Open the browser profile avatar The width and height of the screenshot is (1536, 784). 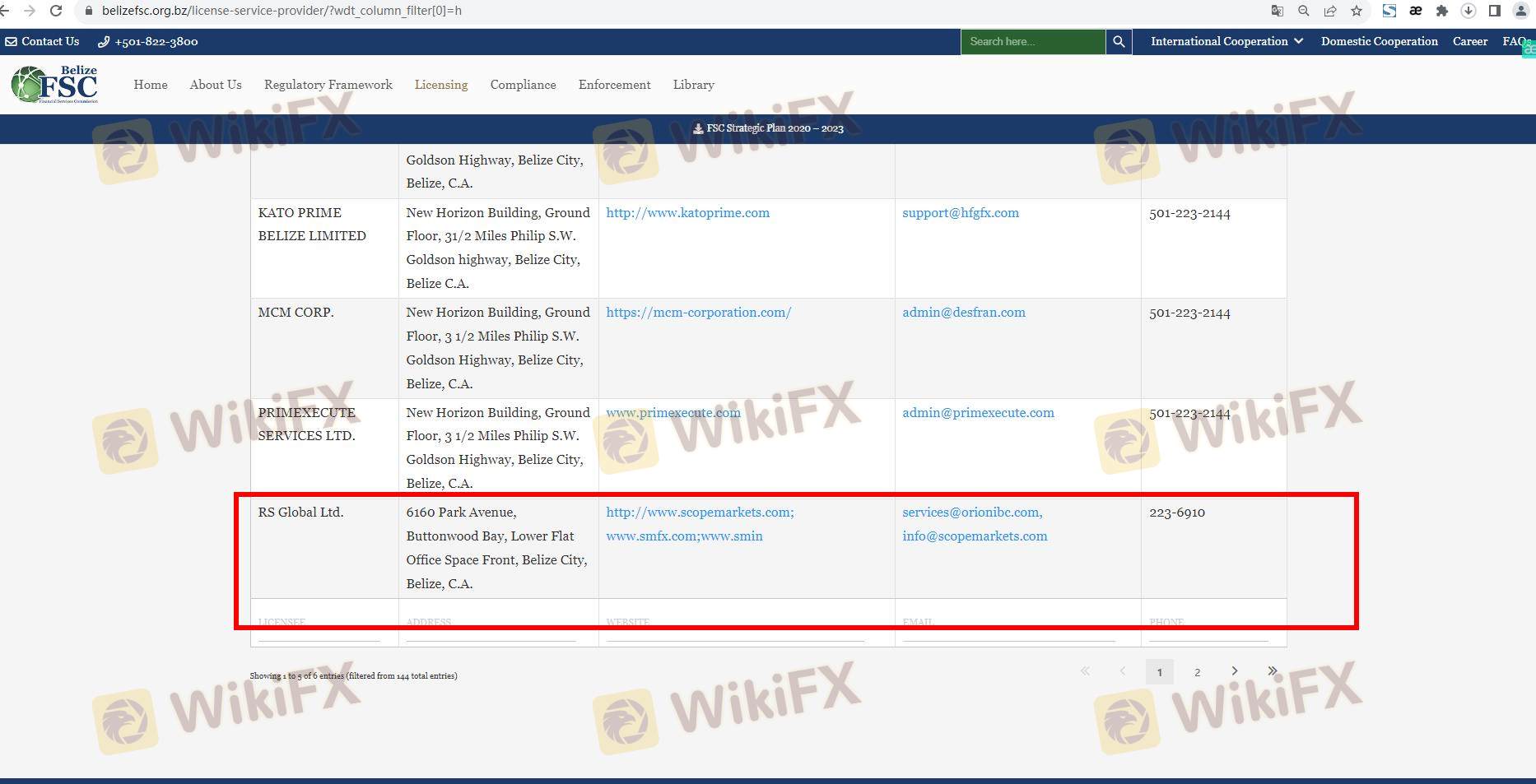pyautogui.click(x=1521, y=11)
